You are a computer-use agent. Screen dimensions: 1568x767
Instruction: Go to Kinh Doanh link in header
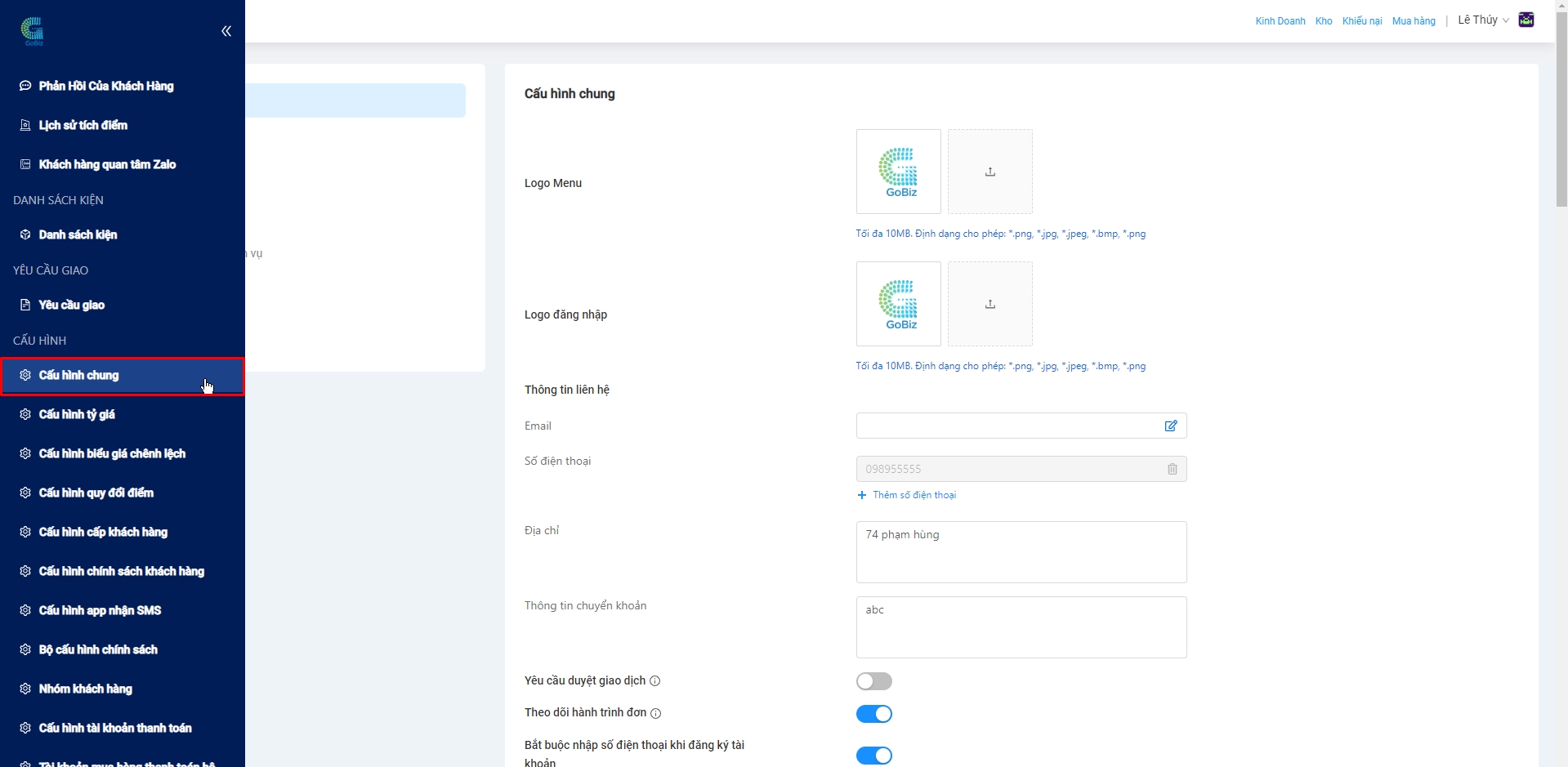(x=1280, y=21)
